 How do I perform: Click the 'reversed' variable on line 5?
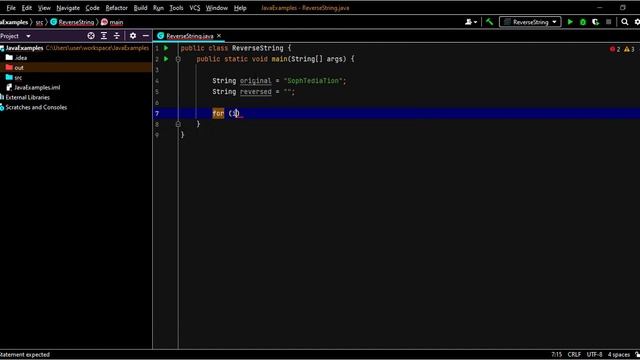pos(256,92)
